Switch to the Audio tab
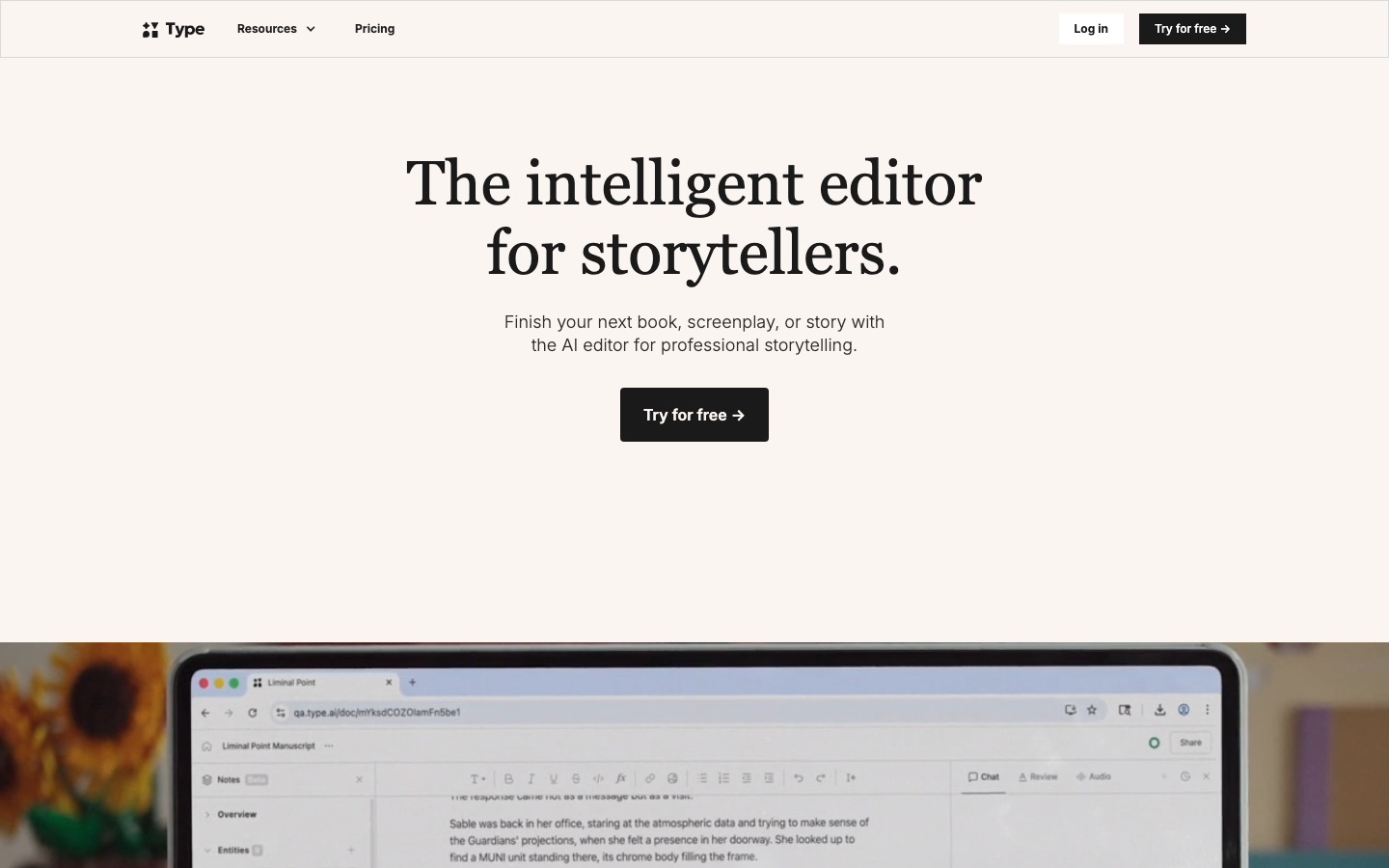The width and height of the screenshot is (1389, 868). point(1094,776)
